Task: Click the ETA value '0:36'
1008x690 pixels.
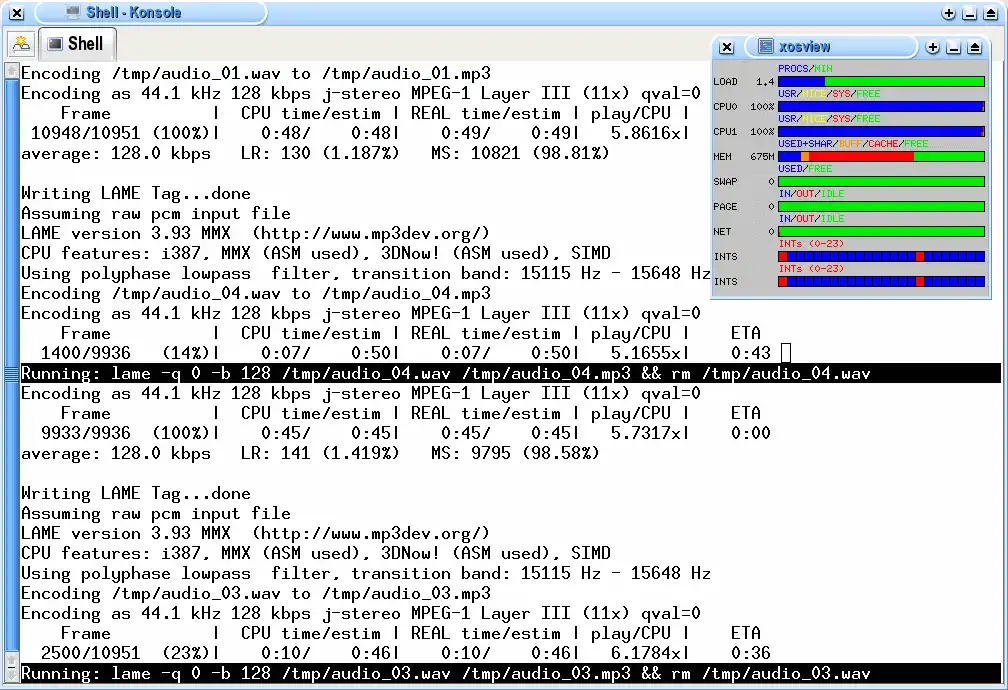Action: click(751, 653)
